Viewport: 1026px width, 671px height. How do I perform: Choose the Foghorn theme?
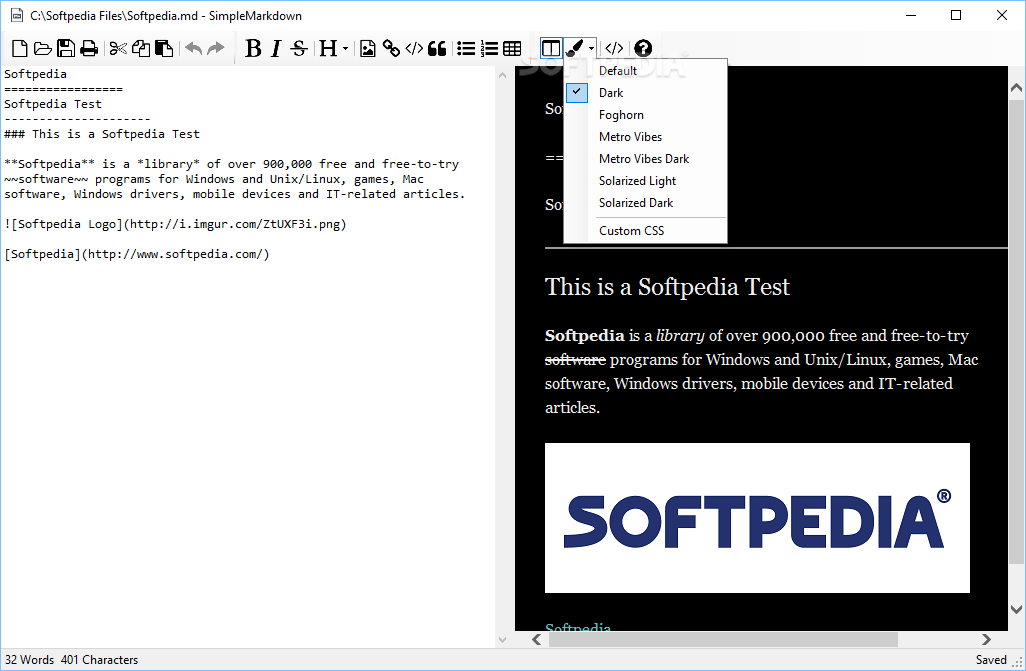(x=645, y=115)
